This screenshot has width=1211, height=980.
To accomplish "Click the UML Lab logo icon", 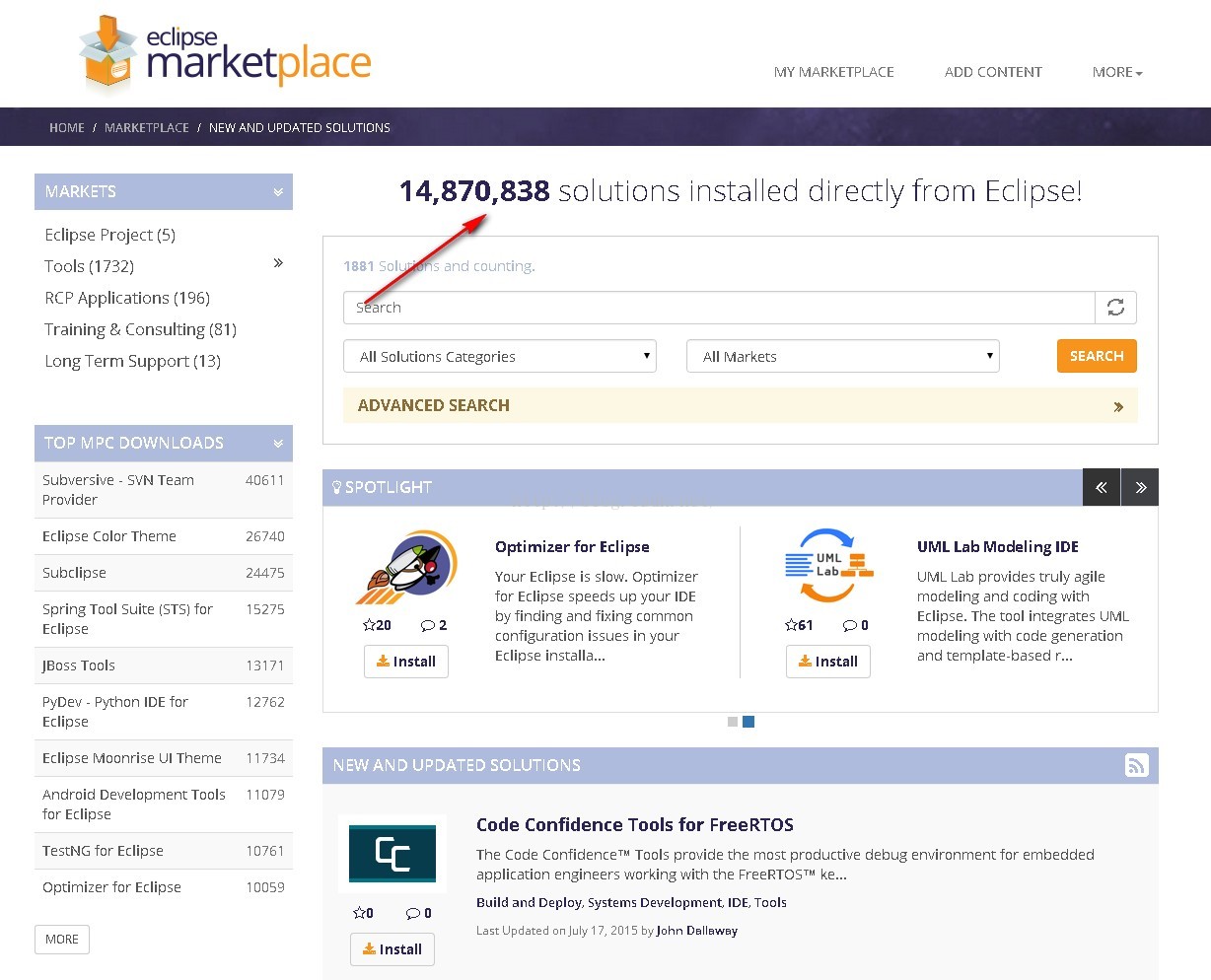I will [828, 565].
